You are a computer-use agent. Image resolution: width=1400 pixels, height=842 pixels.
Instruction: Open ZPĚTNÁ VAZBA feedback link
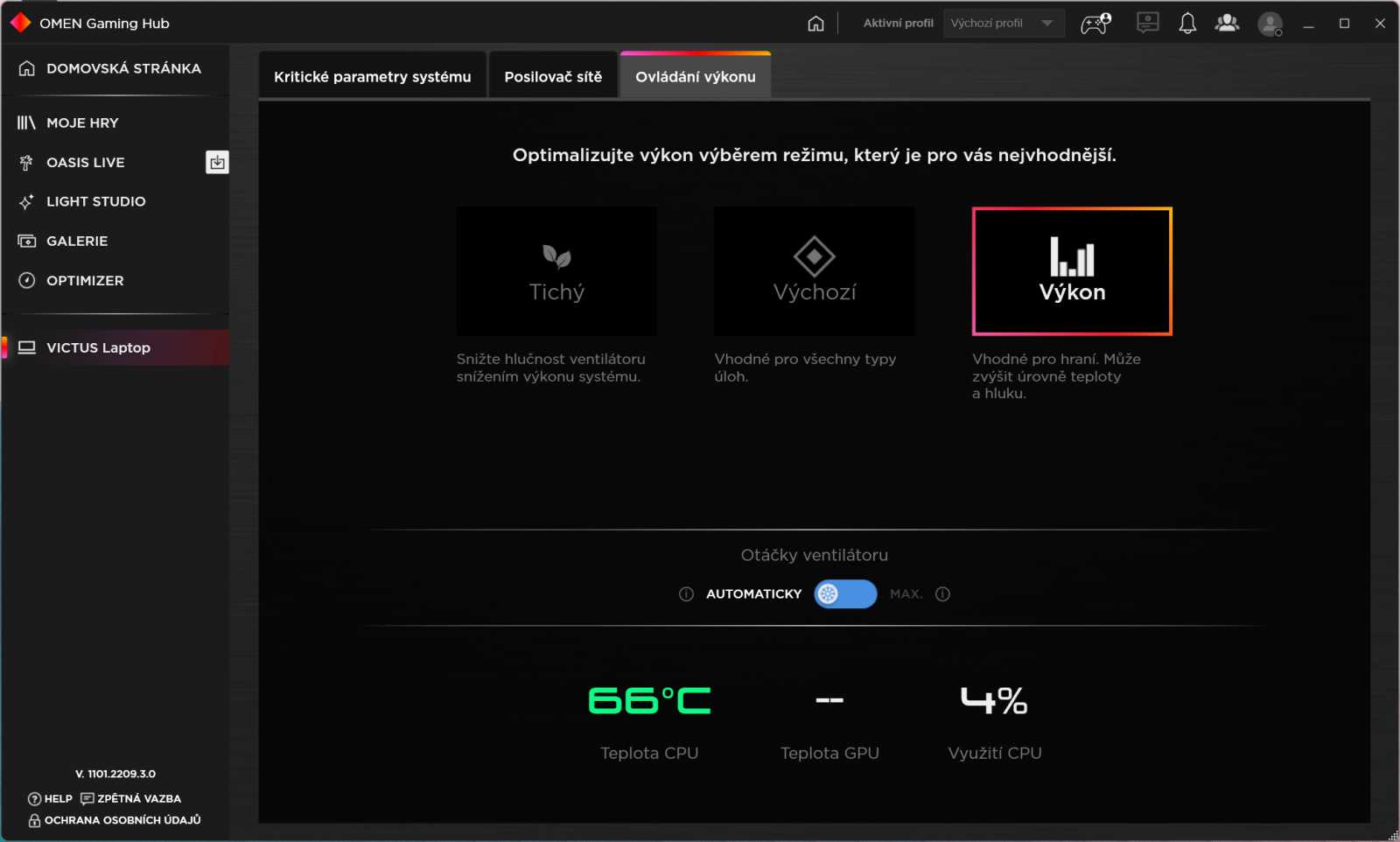point(130,798)
